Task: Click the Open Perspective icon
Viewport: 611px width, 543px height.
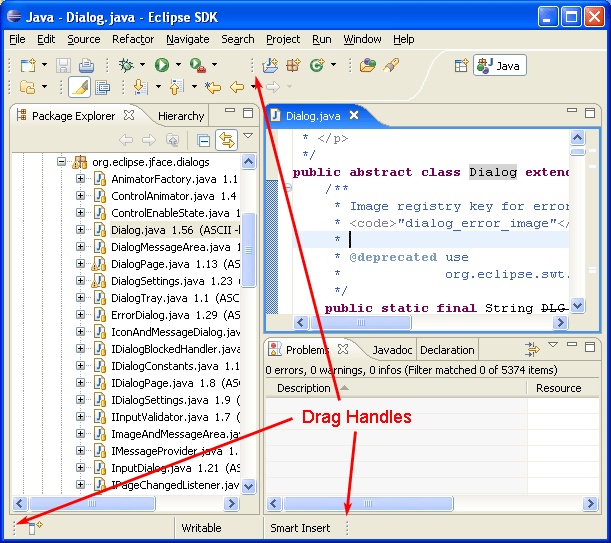Action: coord(461,65)
